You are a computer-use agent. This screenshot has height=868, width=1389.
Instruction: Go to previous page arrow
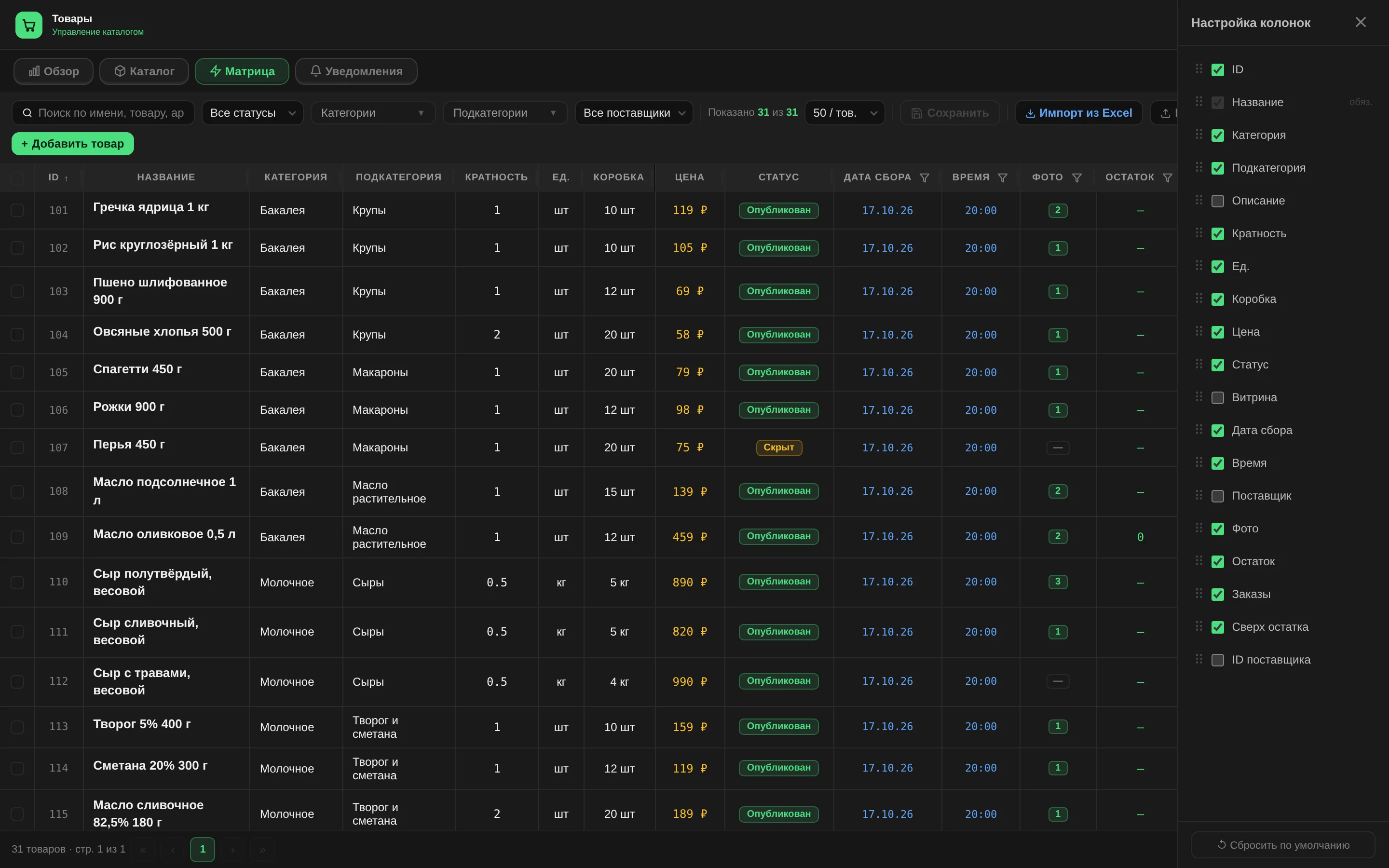point(173,850)
